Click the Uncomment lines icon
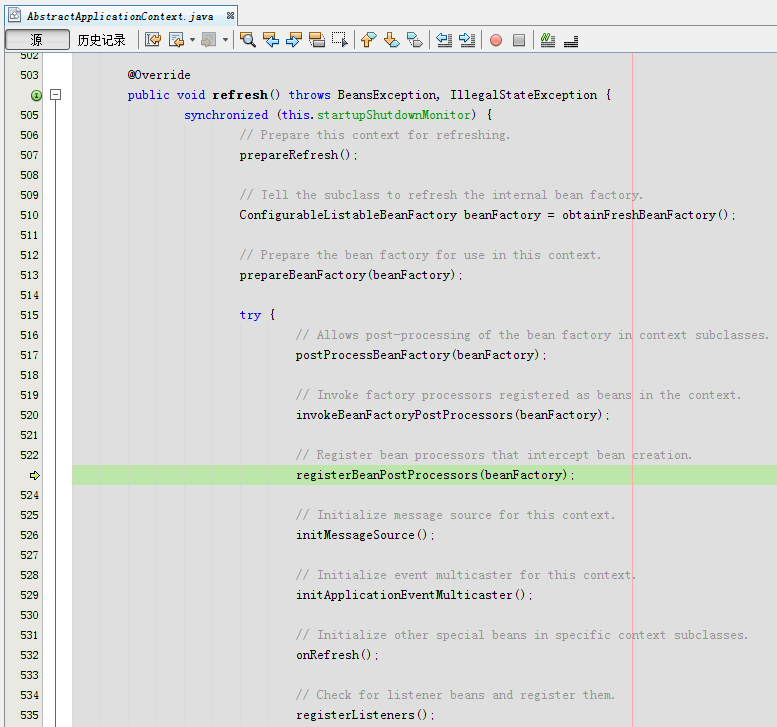777x727 pixels. (571, 41)
